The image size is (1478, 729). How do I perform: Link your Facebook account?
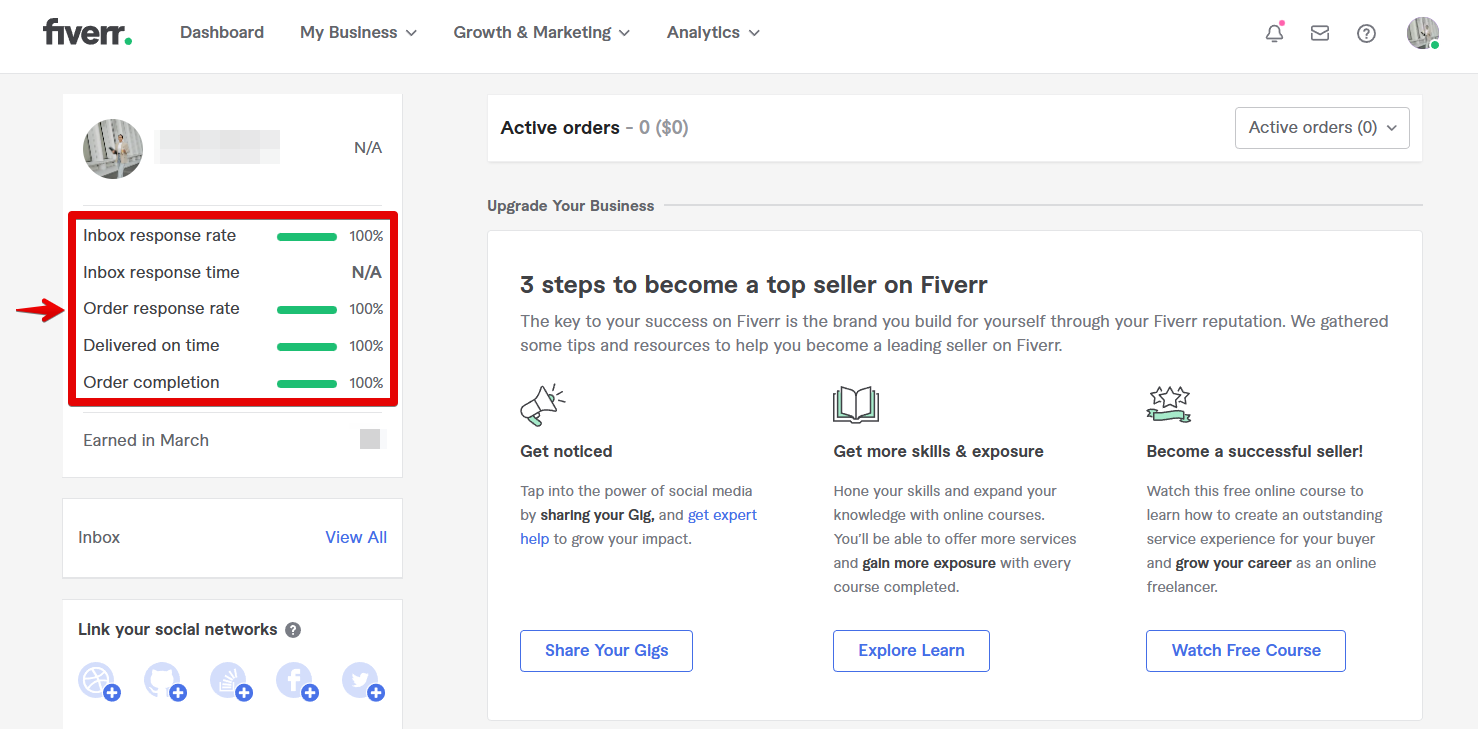click(x=295, y=681)
